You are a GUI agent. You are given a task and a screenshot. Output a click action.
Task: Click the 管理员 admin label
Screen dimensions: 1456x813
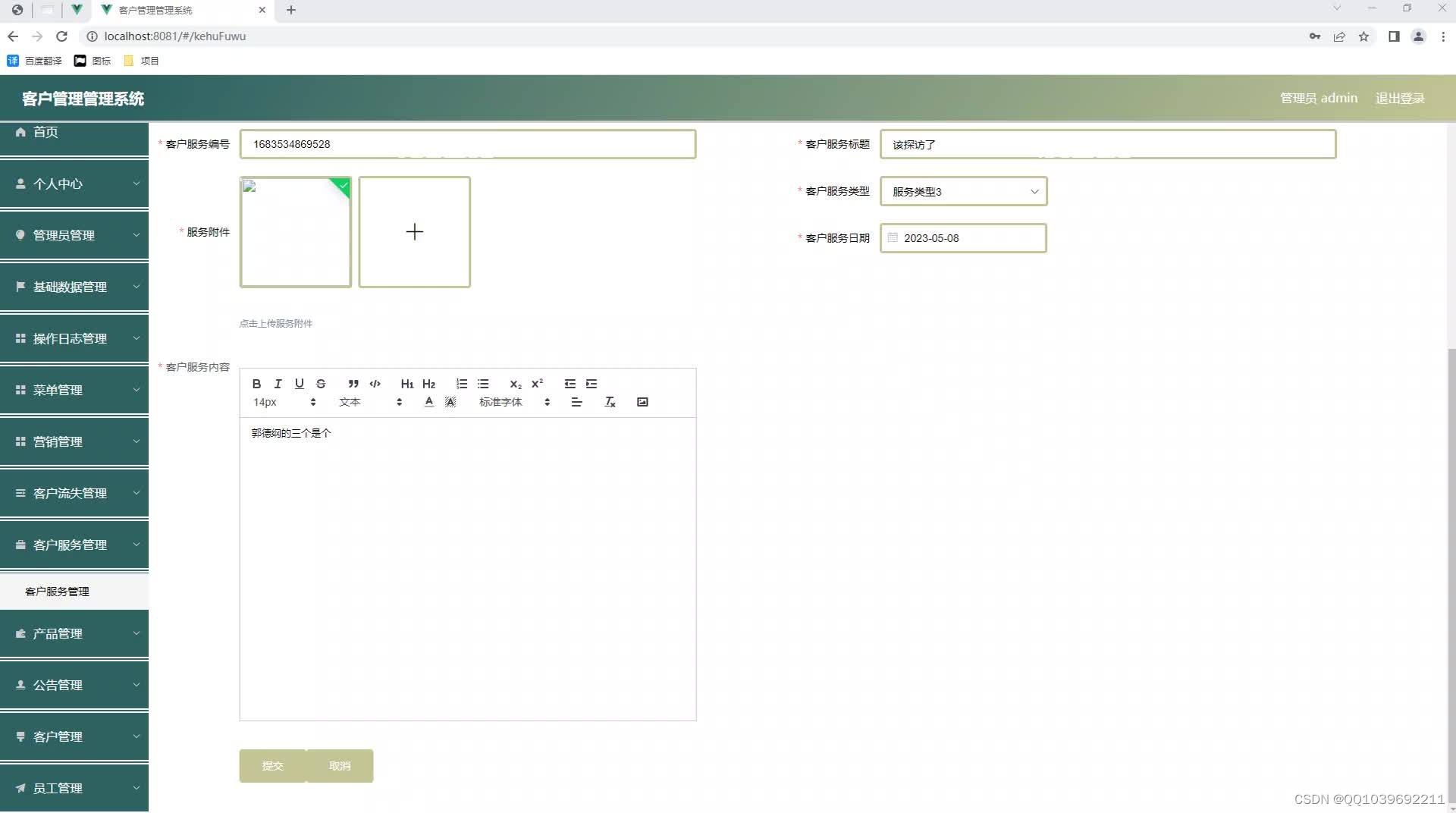[1319, 99]
